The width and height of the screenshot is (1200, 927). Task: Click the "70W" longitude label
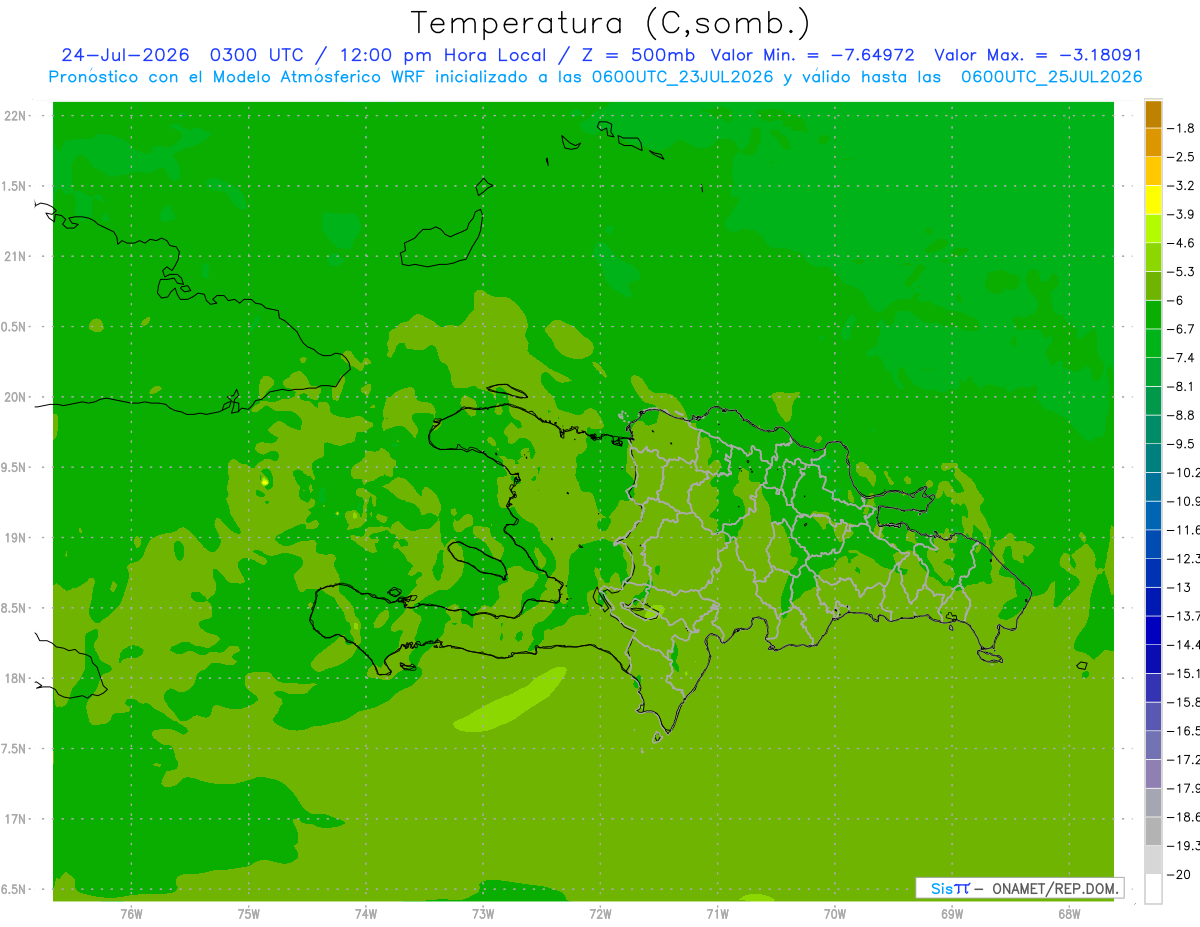coord(835,913)
